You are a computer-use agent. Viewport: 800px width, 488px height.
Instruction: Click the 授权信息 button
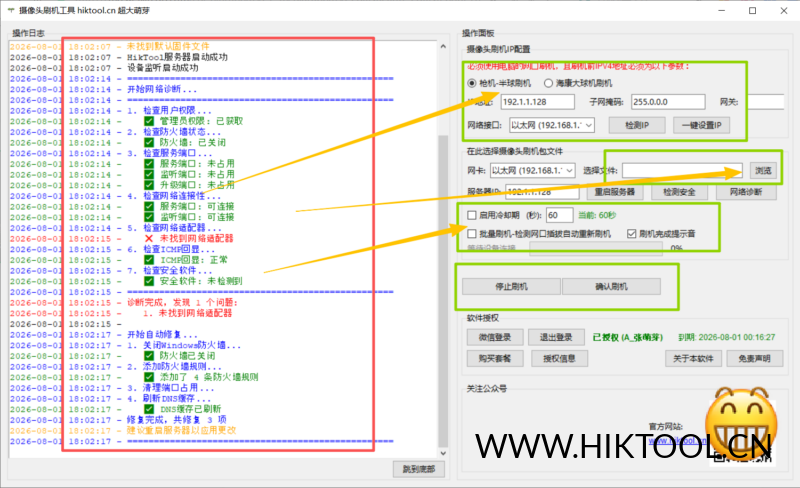(559, 358)
